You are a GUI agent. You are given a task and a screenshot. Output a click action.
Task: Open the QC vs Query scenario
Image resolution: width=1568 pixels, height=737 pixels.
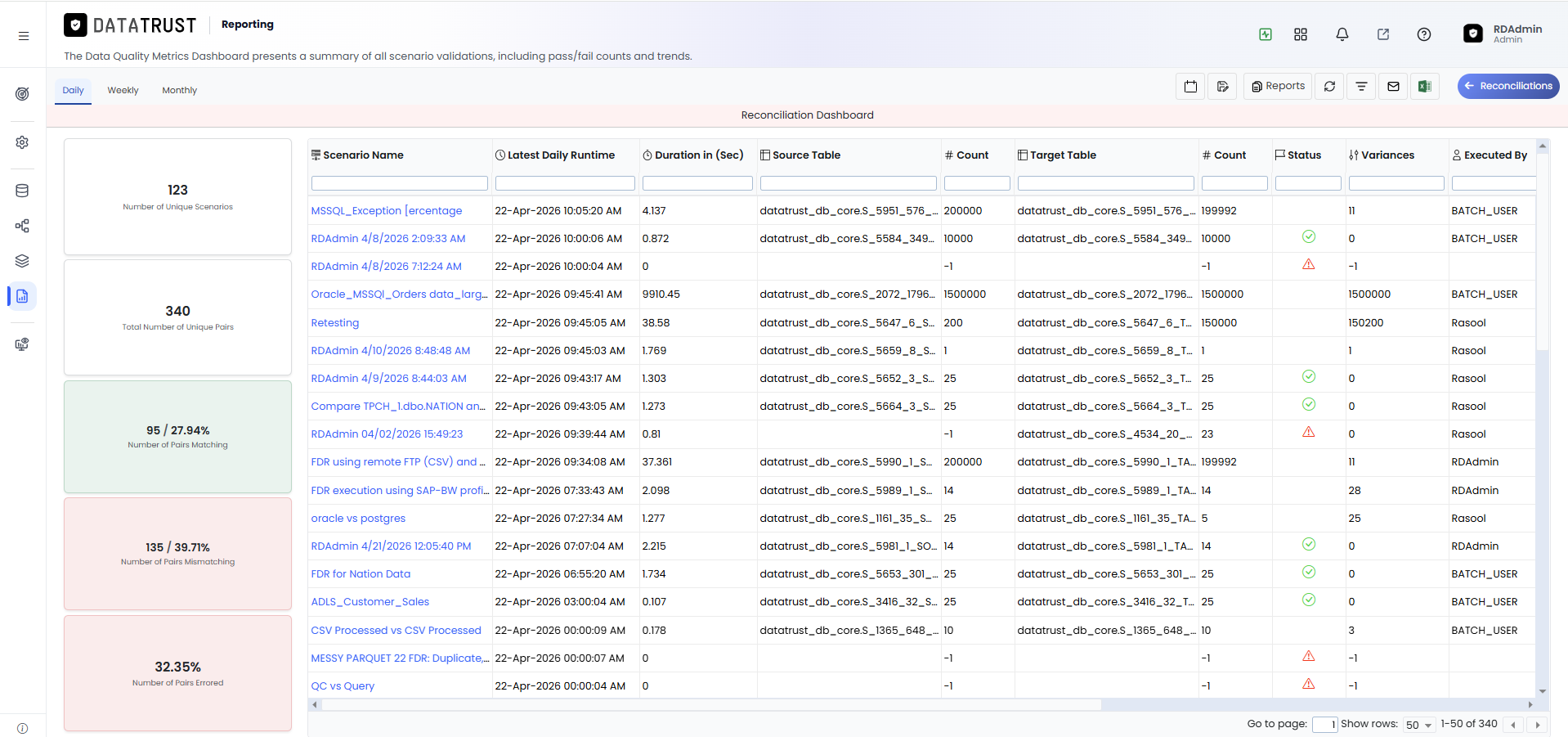pos(343,686)
